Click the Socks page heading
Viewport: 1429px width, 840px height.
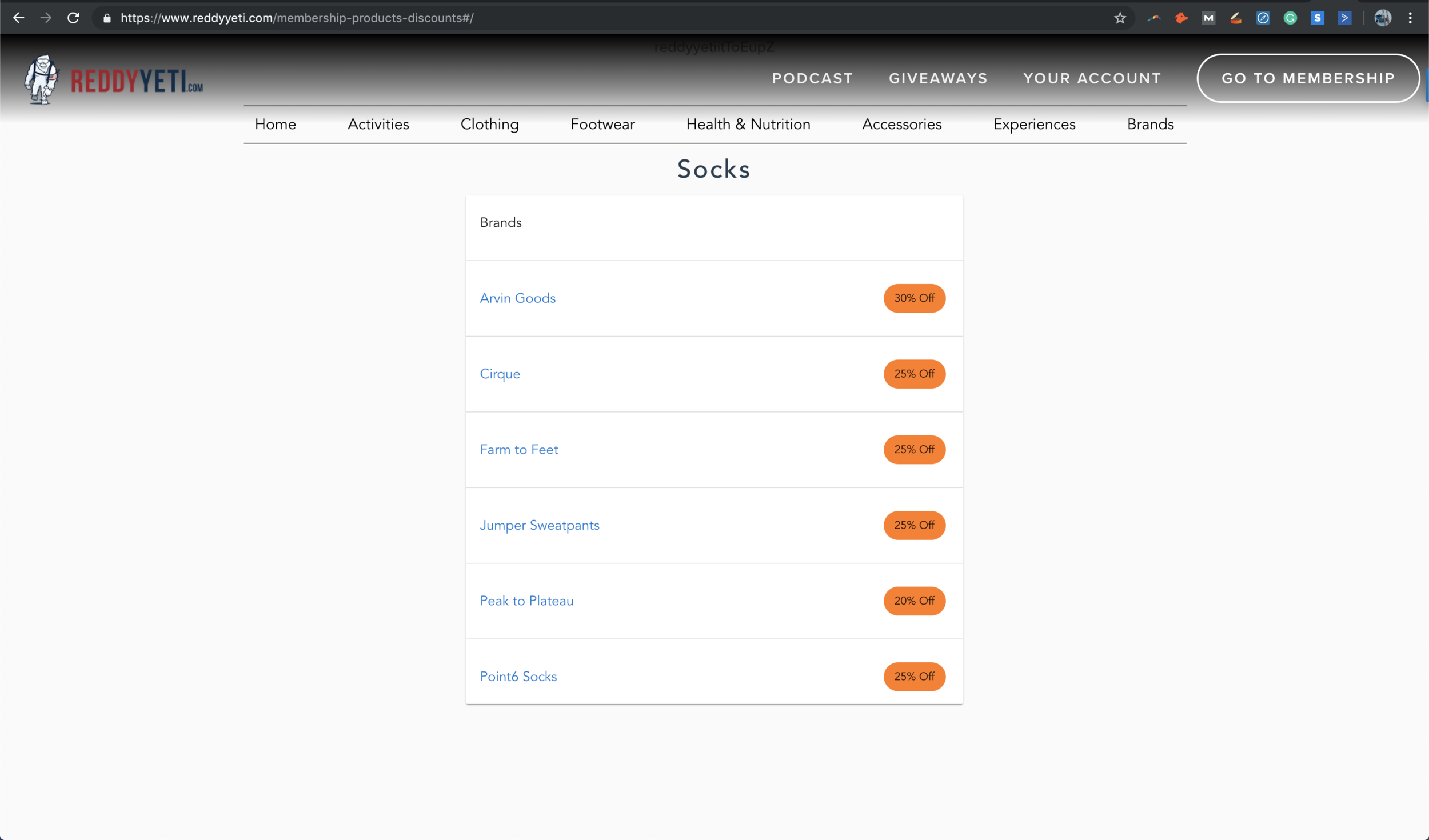[714, 169]
